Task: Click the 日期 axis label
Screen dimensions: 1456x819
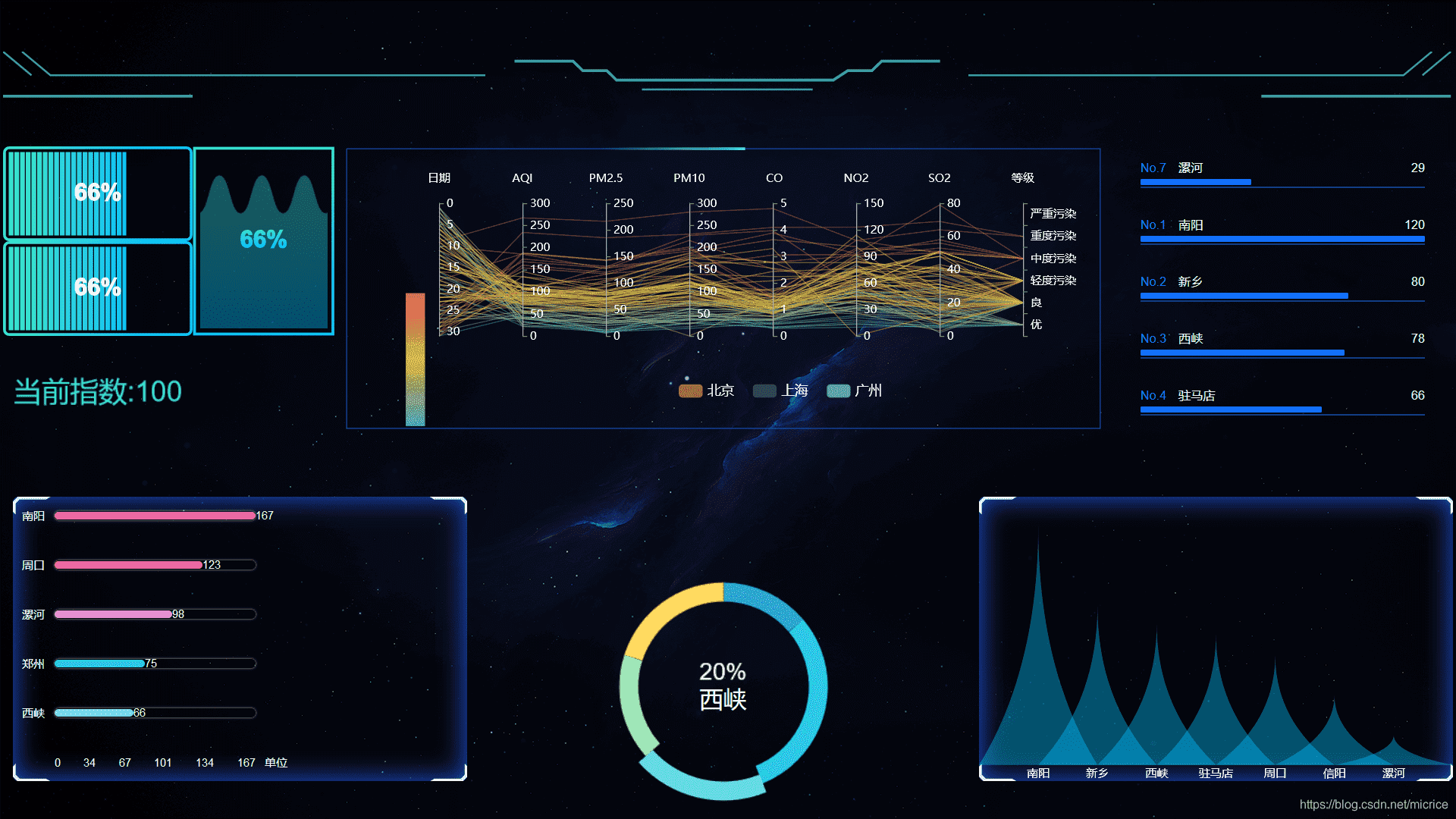Action: pyautogui.click(x=439, y=177)
